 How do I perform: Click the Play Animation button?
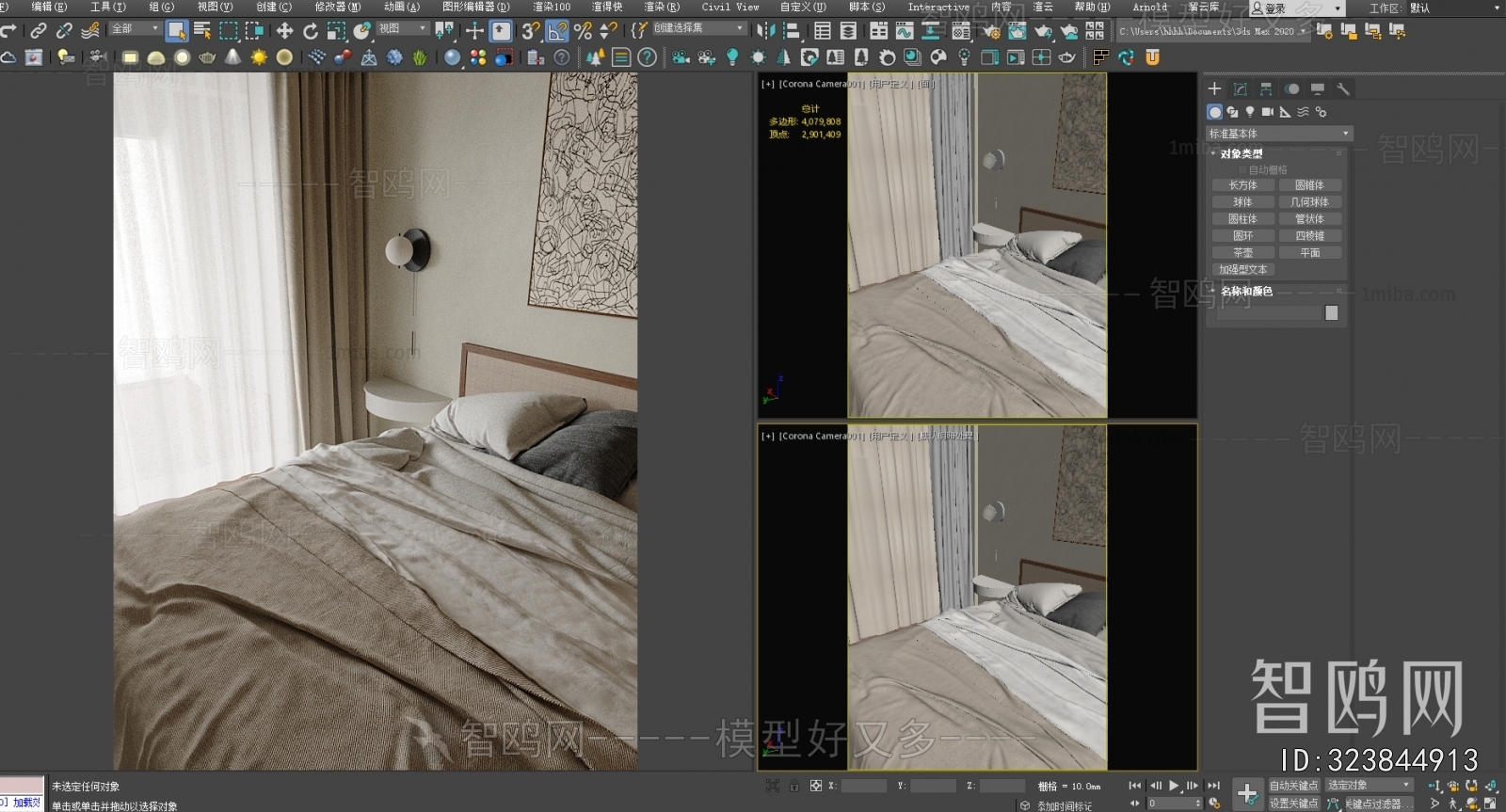(1174, 786)
